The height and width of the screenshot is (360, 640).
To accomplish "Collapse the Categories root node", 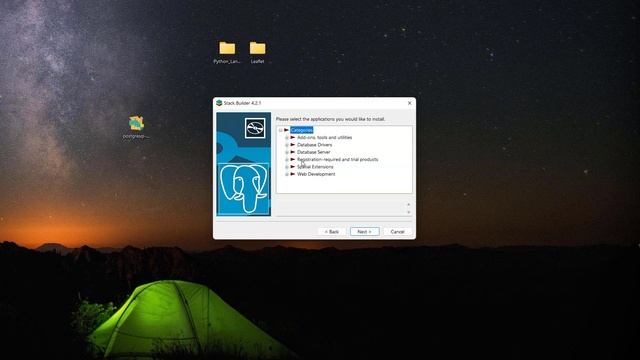I will click(280, 131).
